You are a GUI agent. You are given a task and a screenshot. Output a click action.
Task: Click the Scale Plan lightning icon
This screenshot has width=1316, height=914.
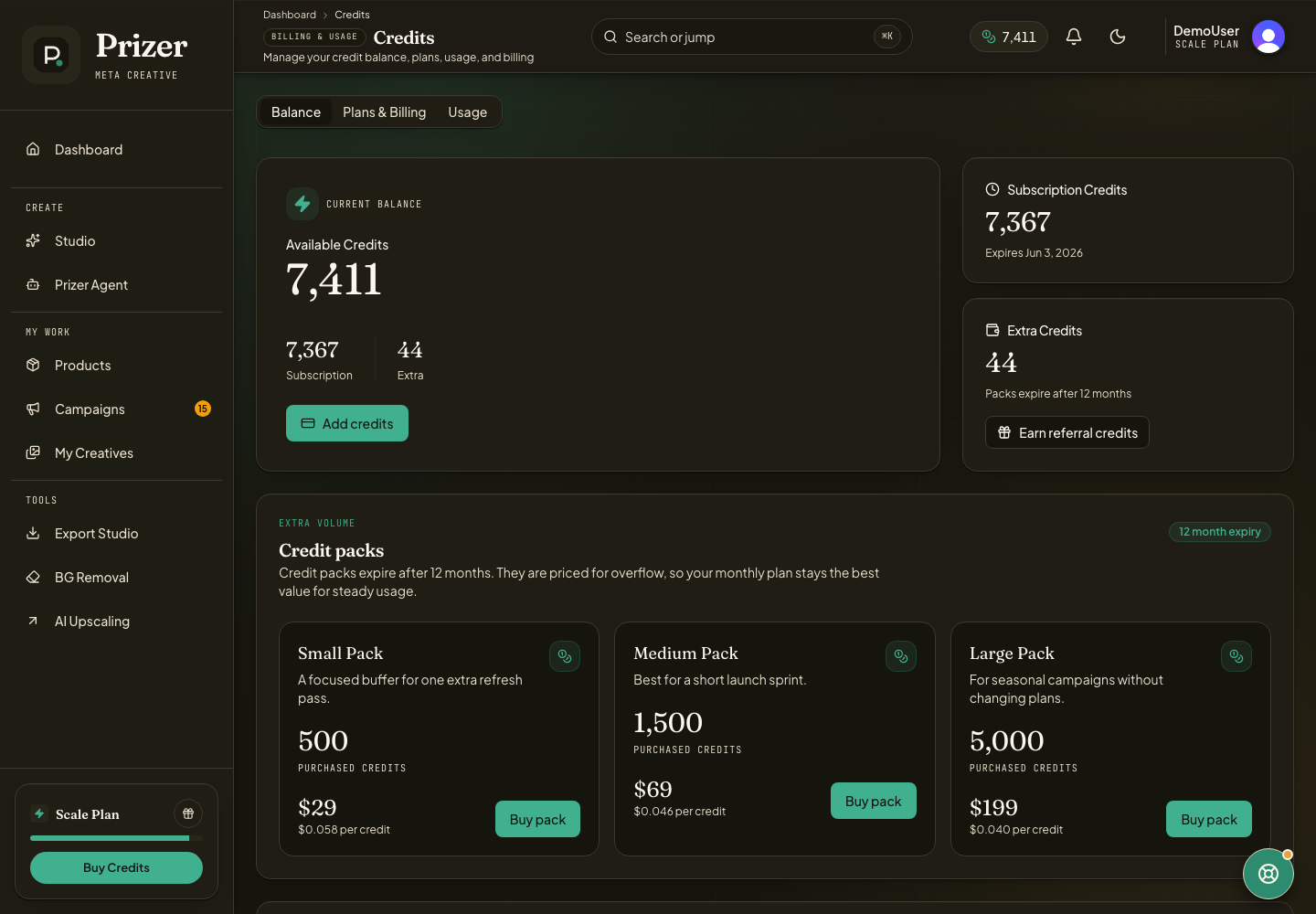[x=39, y=813]
